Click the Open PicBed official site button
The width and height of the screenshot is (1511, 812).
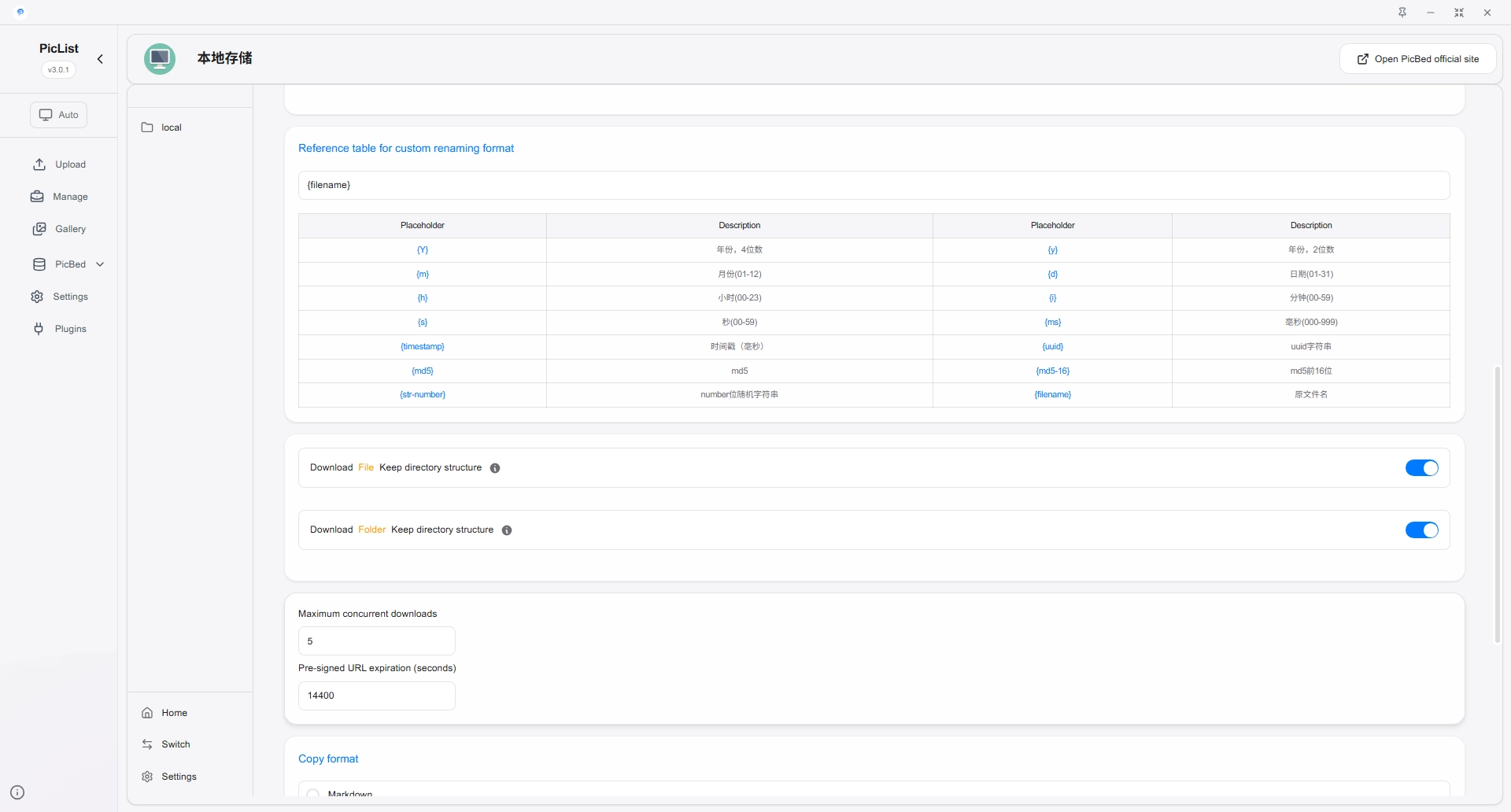coord(1418,59)
